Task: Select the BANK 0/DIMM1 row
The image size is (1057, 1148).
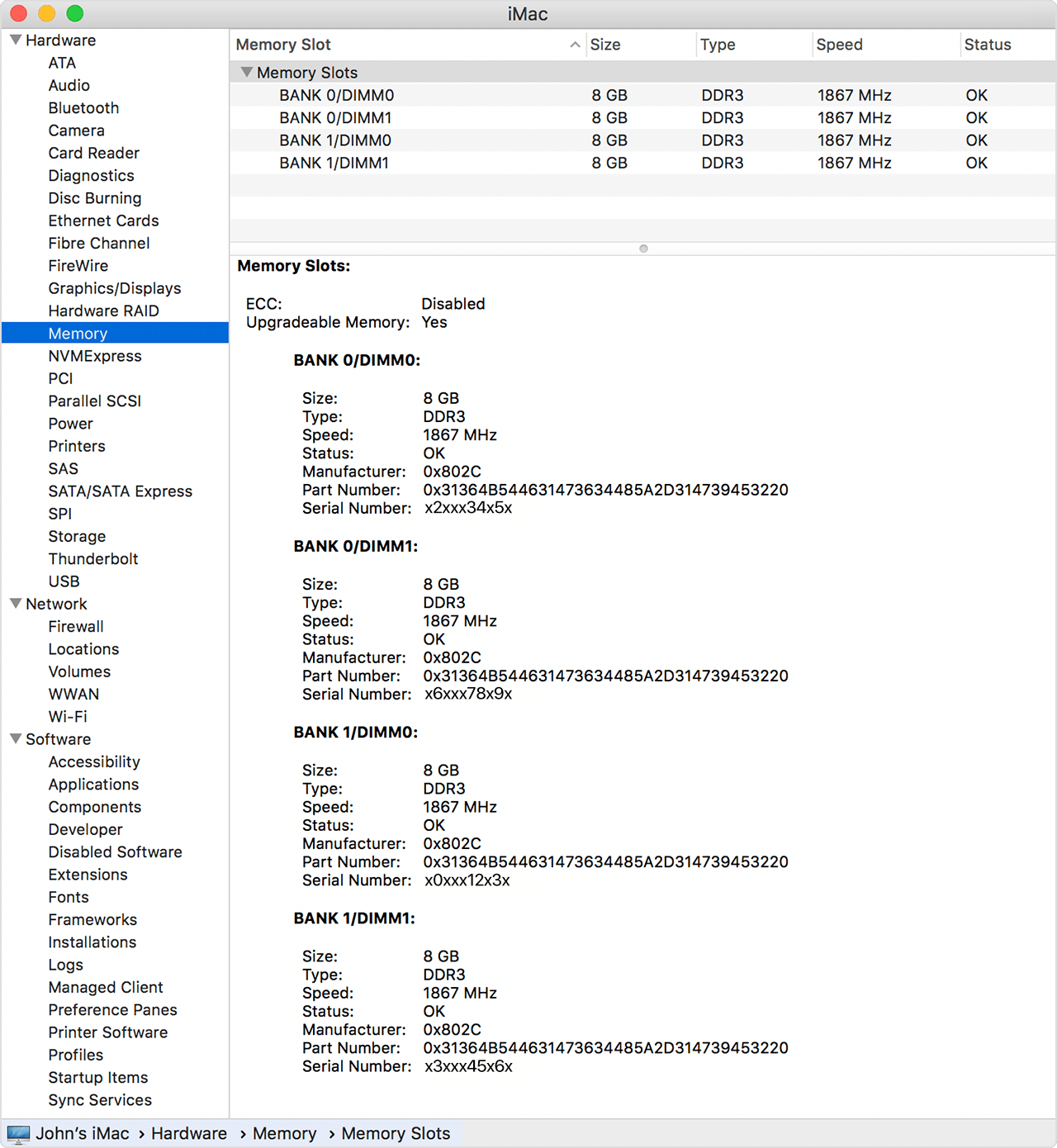Action: (x=335, y=118)
